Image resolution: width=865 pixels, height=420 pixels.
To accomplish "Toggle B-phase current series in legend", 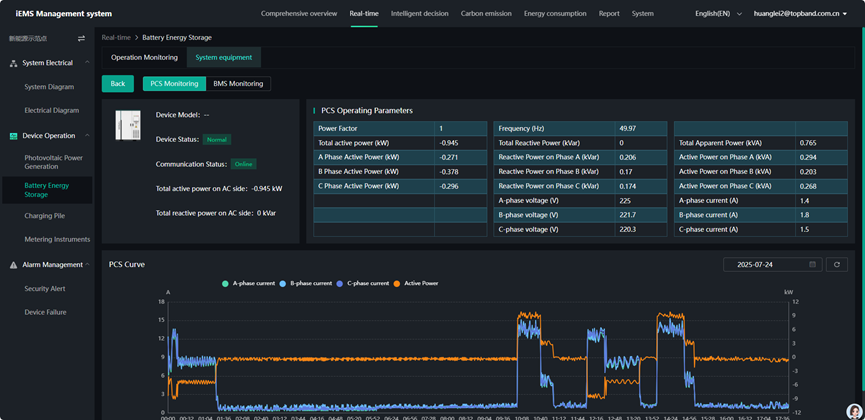I will (x=310, y=284).
